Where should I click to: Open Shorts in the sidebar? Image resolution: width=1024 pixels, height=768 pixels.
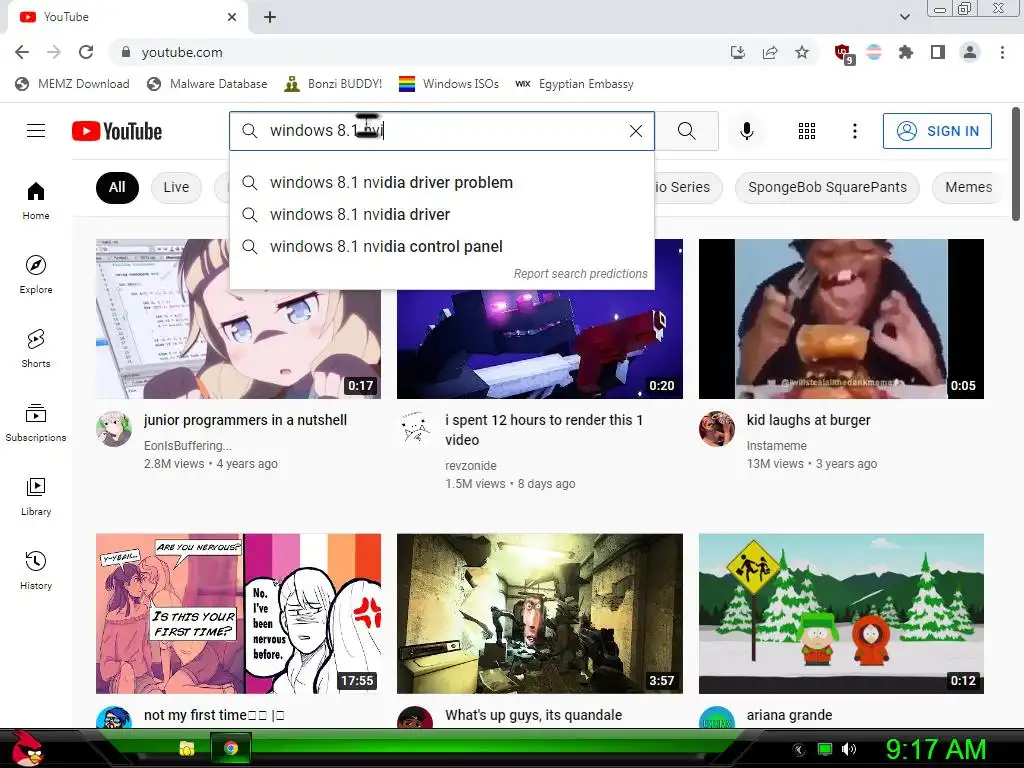36,349
